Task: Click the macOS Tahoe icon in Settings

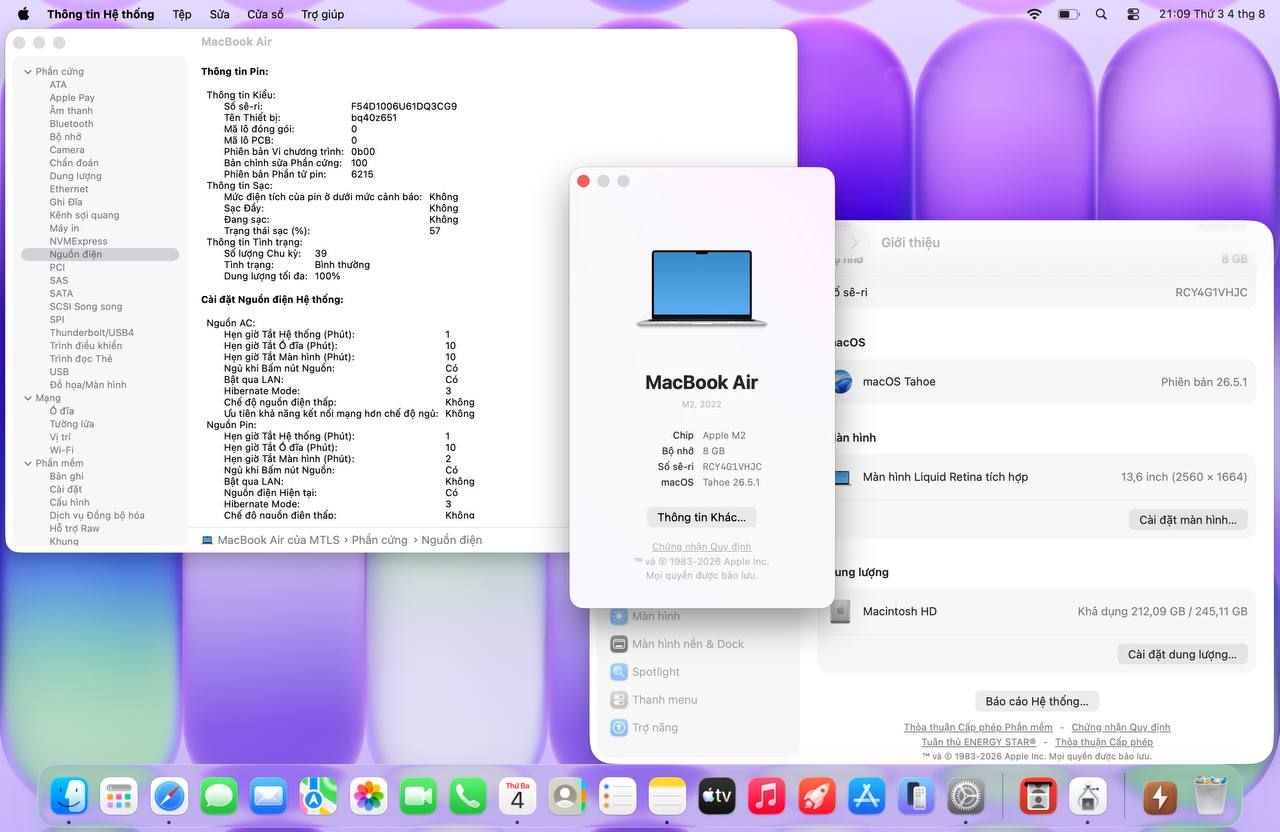Action: (x=842, y=381)
